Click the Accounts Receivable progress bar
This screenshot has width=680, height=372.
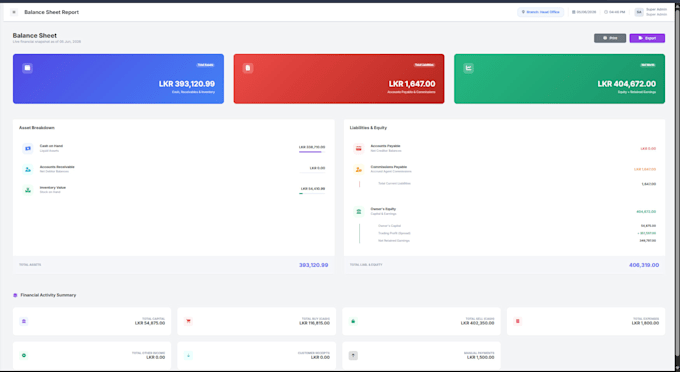[x=312, y=173]
